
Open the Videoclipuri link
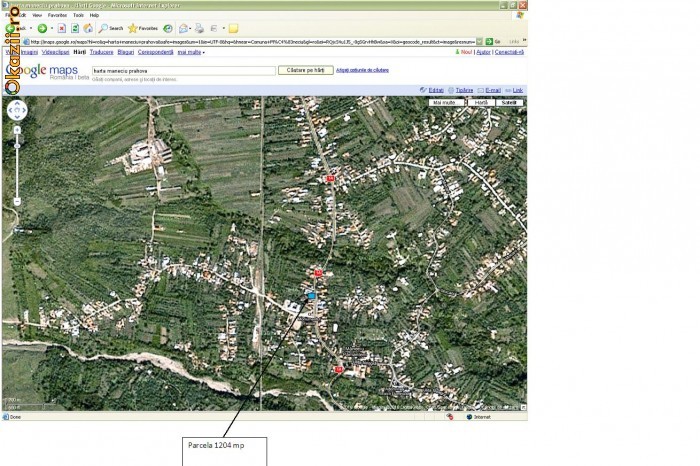click(55, 52)
